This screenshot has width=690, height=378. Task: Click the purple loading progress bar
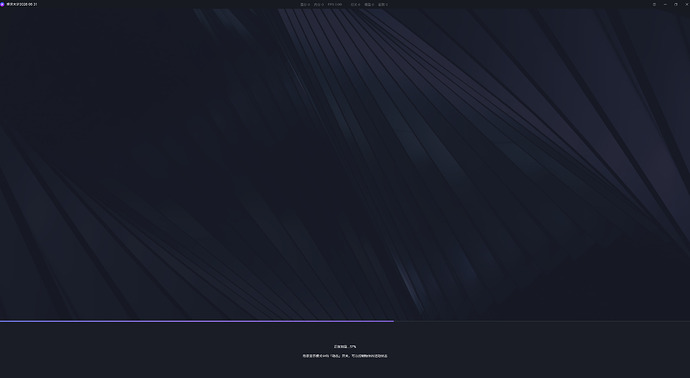coord(197,321)
